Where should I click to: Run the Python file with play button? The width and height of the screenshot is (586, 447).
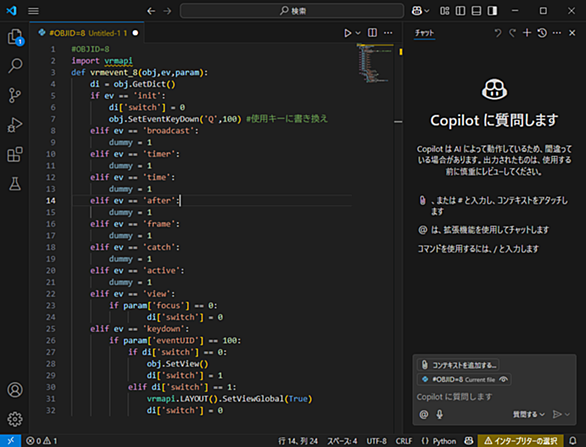click(348, 33)
